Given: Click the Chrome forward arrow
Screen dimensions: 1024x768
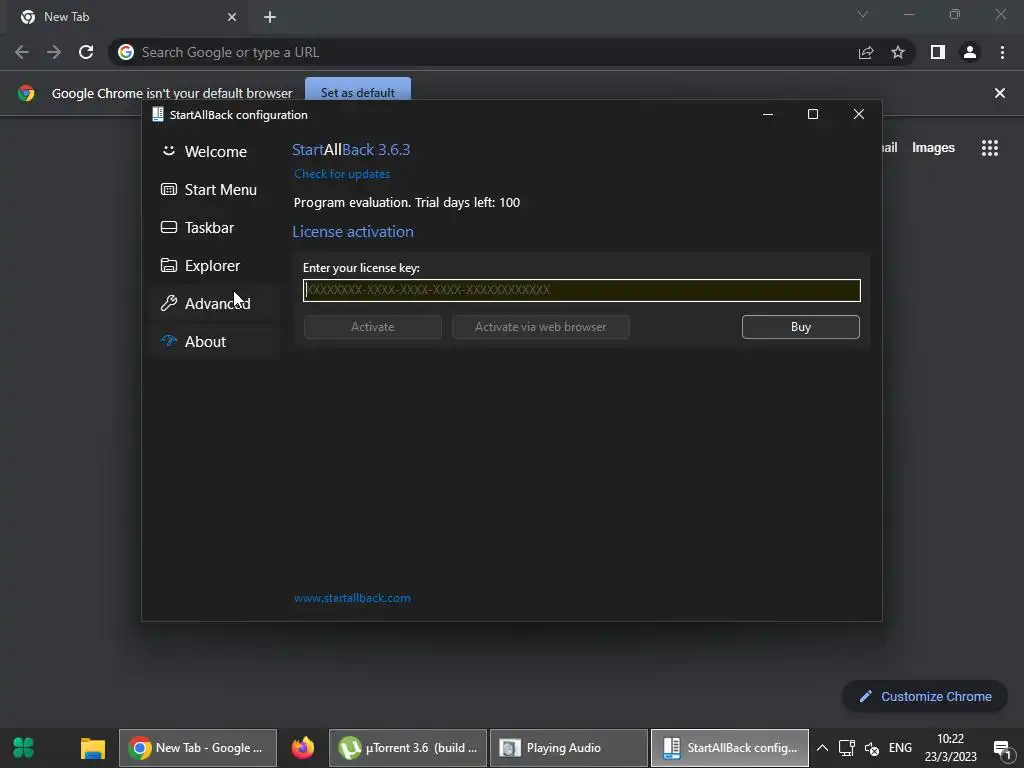Looking at the screenshot, I should 54,52.
